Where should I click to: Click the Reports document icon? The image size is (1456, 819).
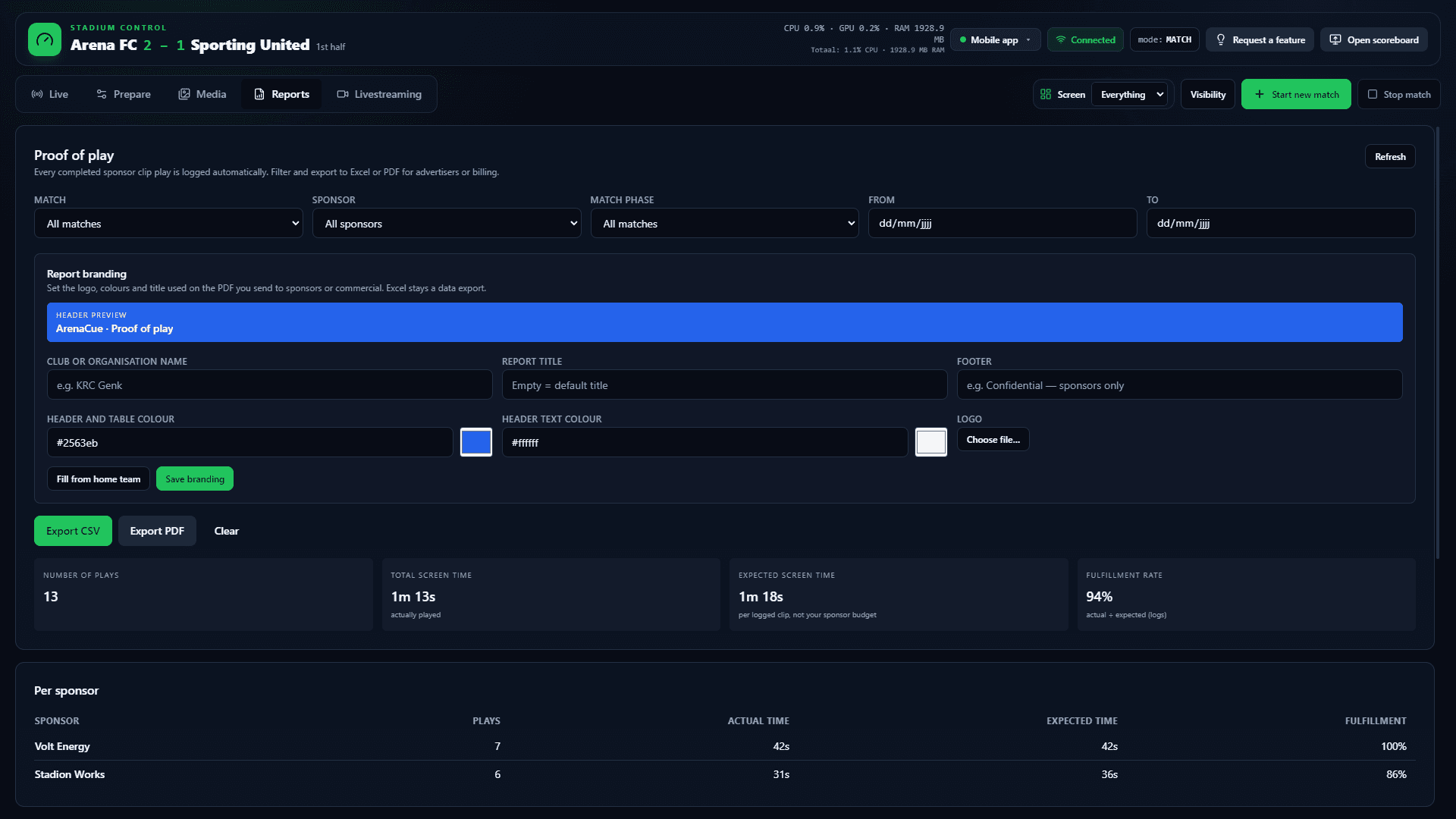[259, 94]
